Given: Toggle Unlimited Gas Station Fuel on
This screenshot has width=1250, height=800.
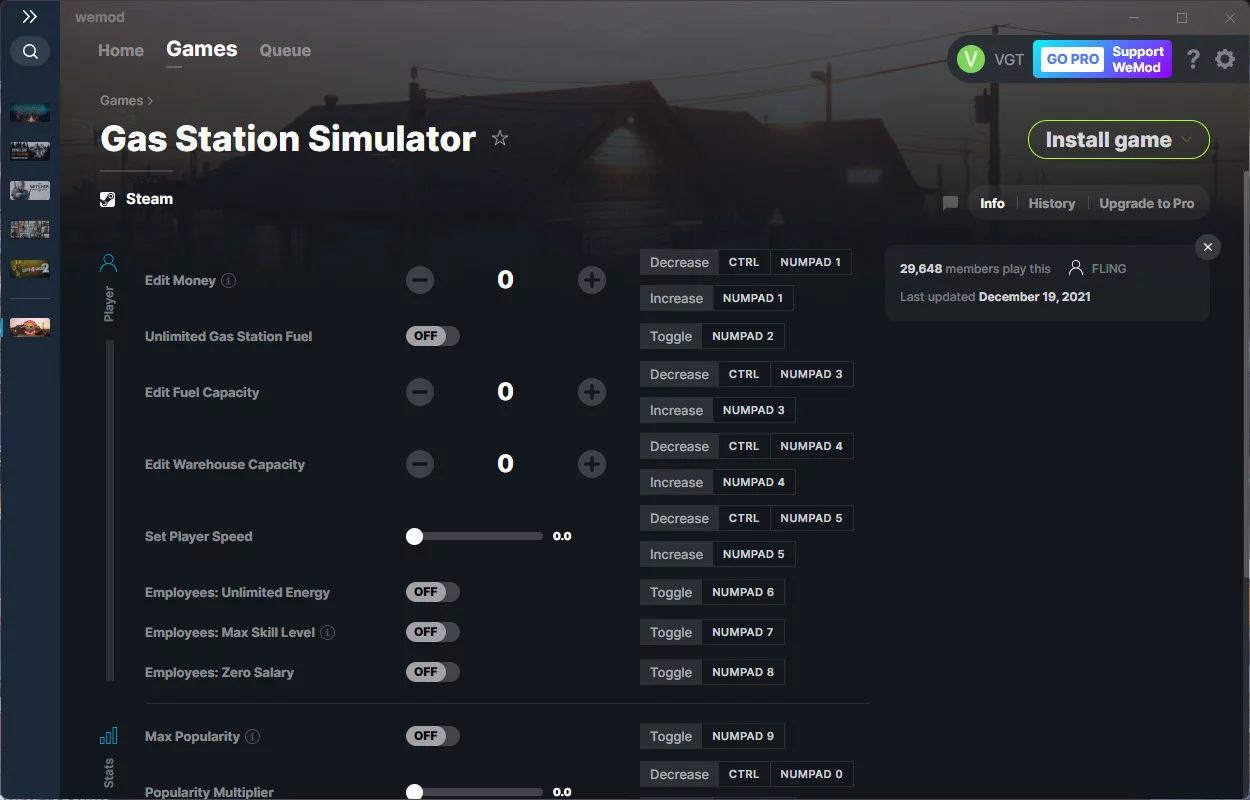Looking at the screenshot, I should (433, 336).
